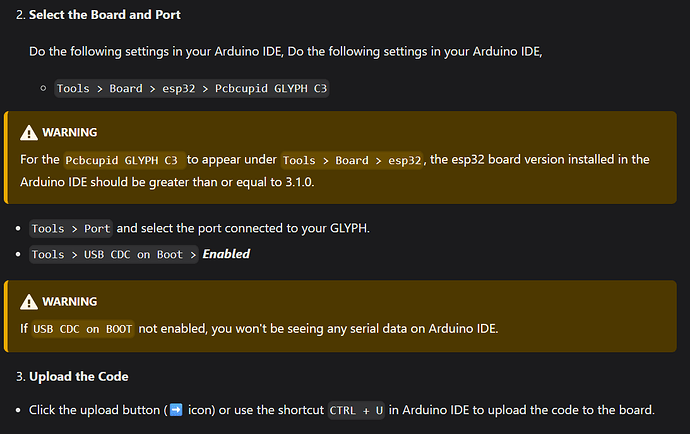The image size is (690, 434).
Task: Click the warning triangle above USB CDC note
Action: click(28, 301)
